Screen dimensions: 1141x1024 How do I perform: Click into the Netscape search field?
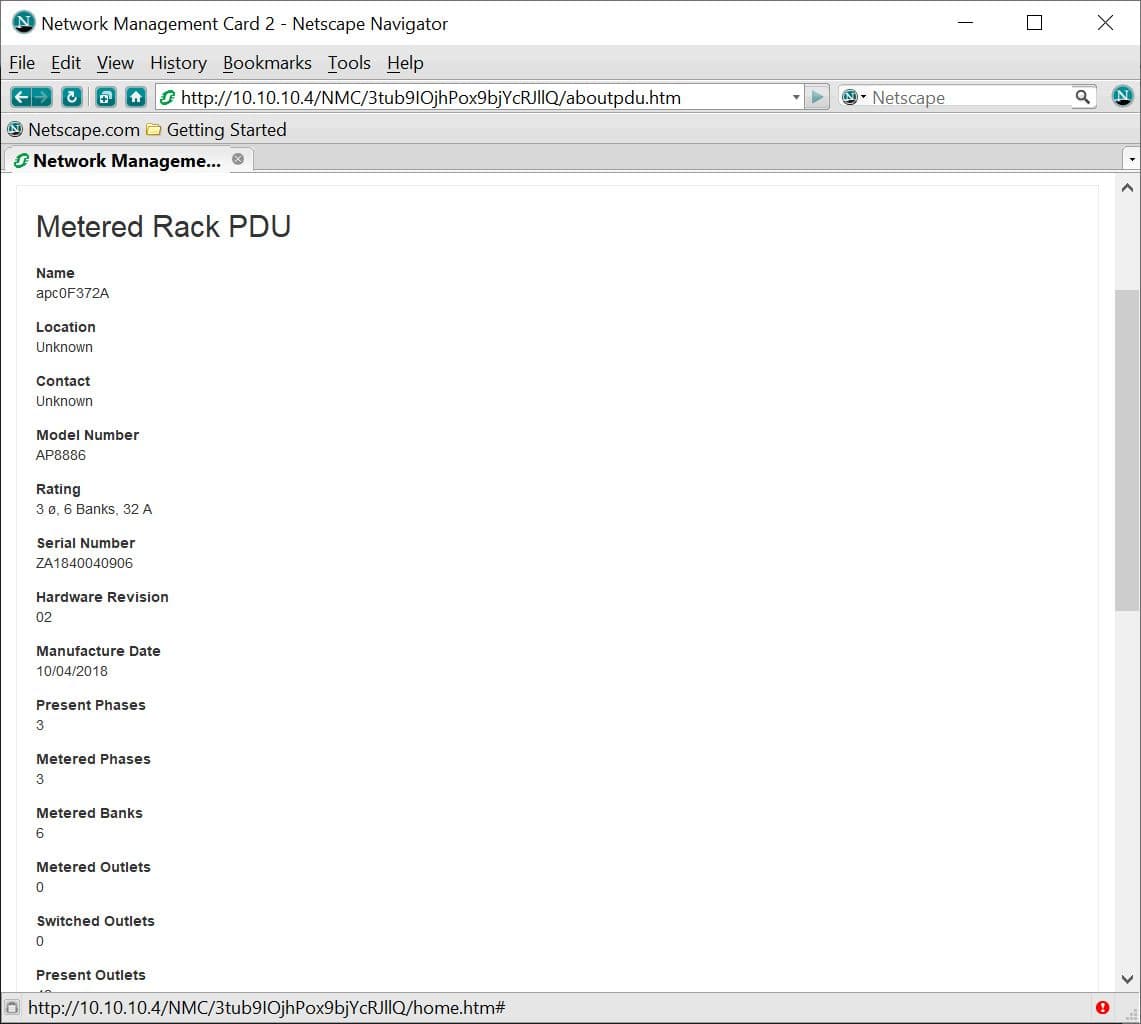click(x=967, y=97)
